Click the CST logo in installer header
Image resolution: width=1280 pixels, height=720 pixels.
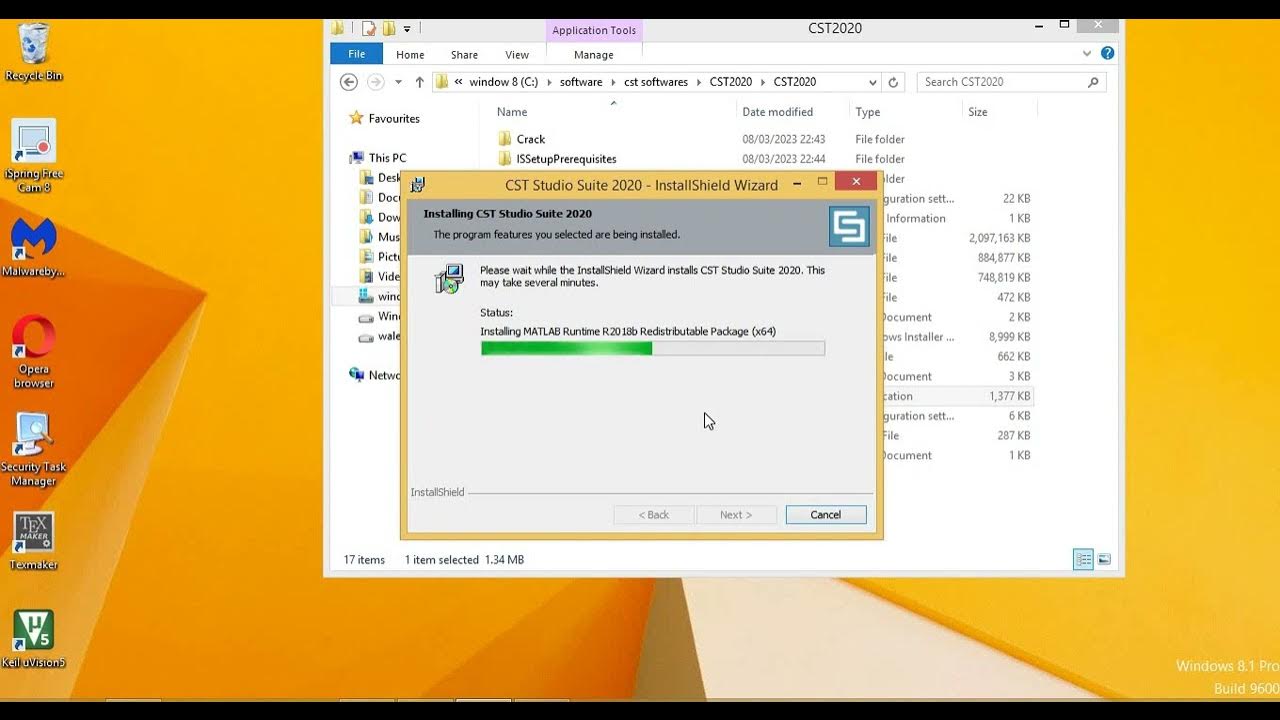point(849,227)
